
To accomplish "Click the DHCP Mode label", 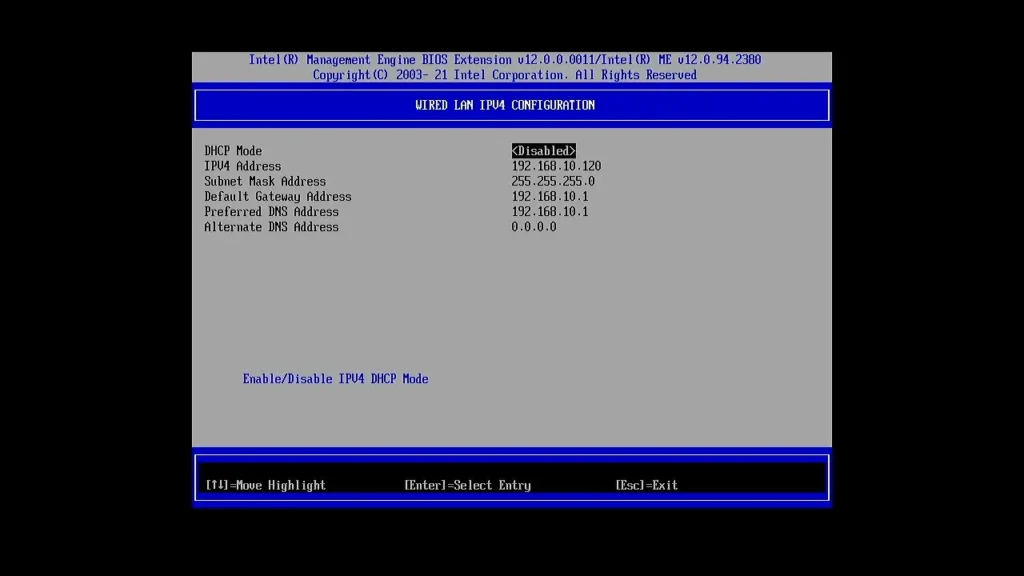I will point(233,151).
